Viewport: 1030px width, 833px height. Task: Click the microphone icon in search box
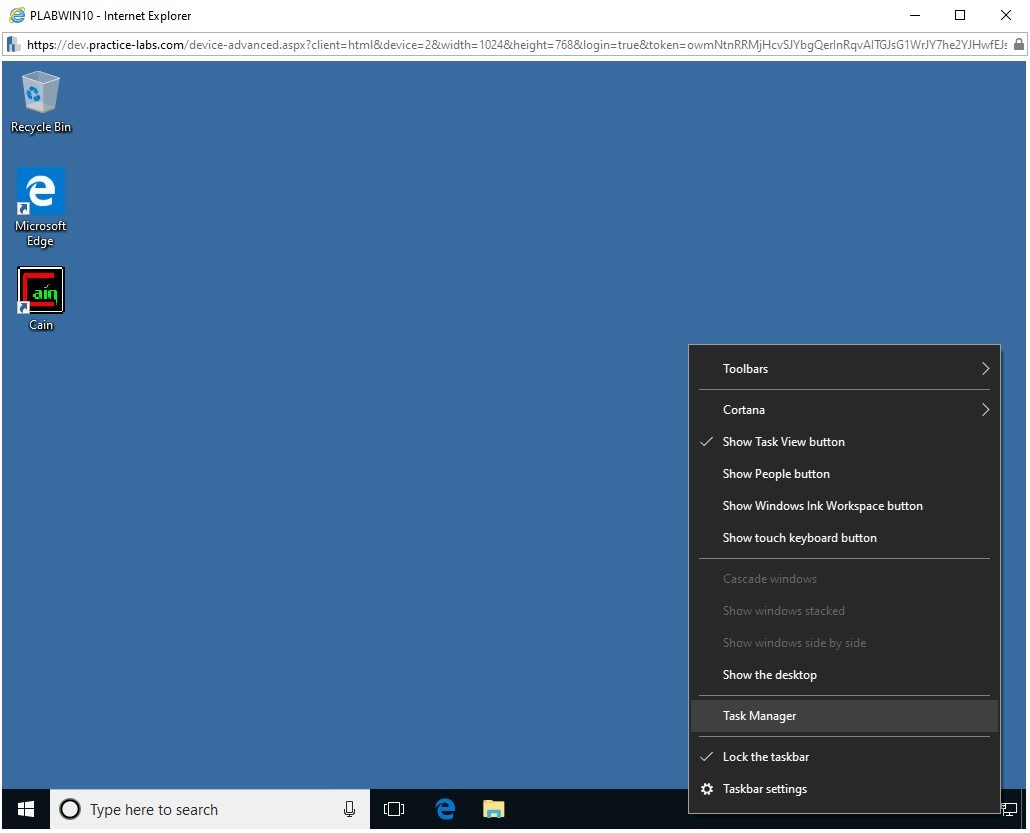pos(350,809)
